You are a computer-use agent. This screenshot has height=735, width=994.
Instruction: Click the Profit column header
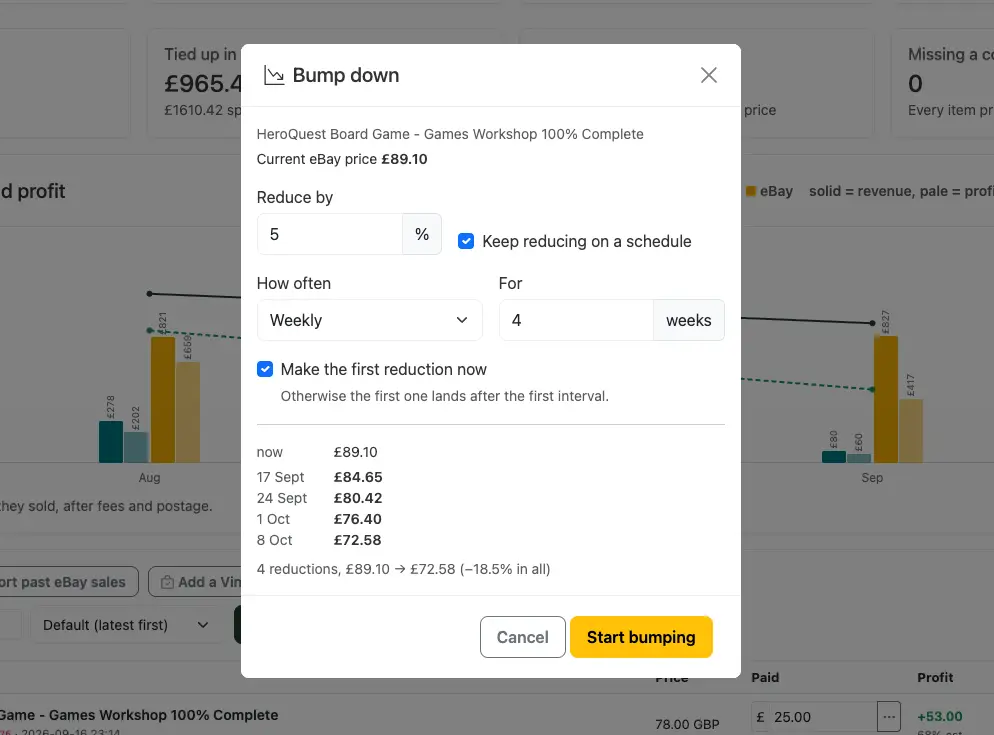click(935, 677)
